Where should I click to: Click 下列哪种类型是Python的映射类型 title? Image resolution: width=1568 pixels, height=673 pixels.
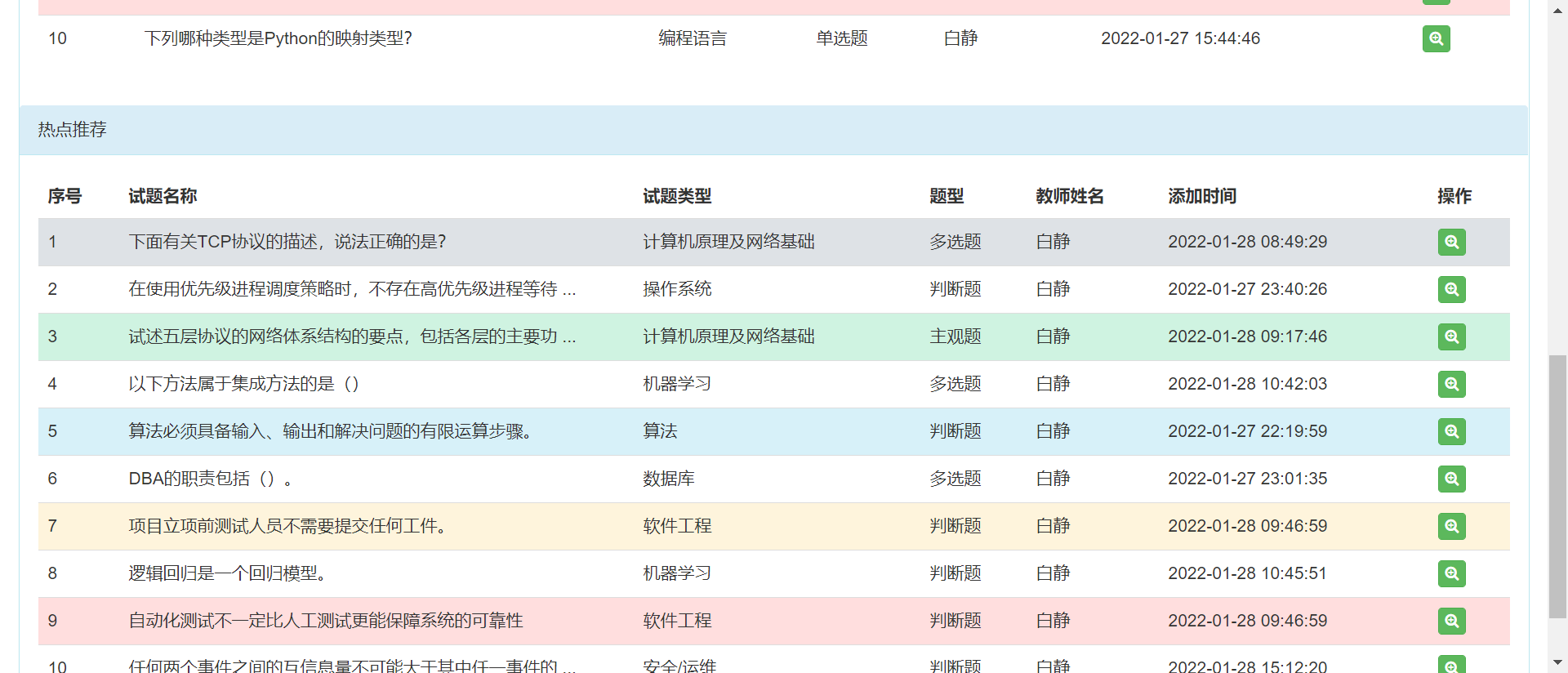coord(278,38)
